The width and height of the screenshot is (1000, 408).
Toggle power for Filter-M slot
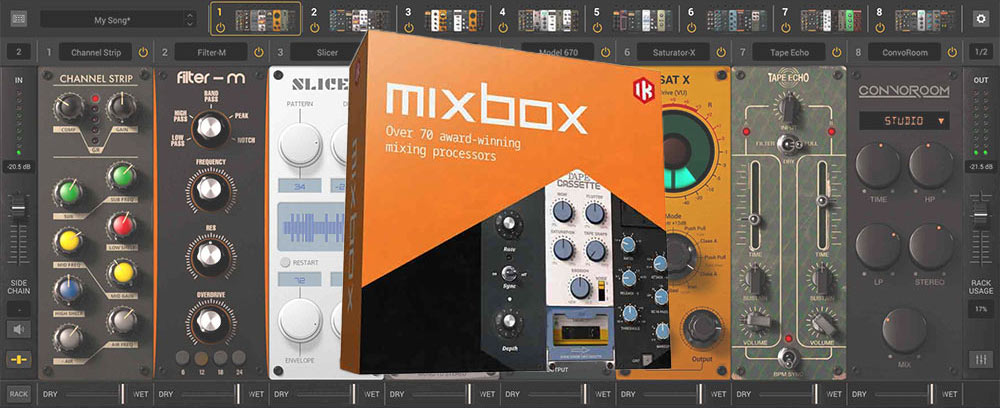pos(258,51)
